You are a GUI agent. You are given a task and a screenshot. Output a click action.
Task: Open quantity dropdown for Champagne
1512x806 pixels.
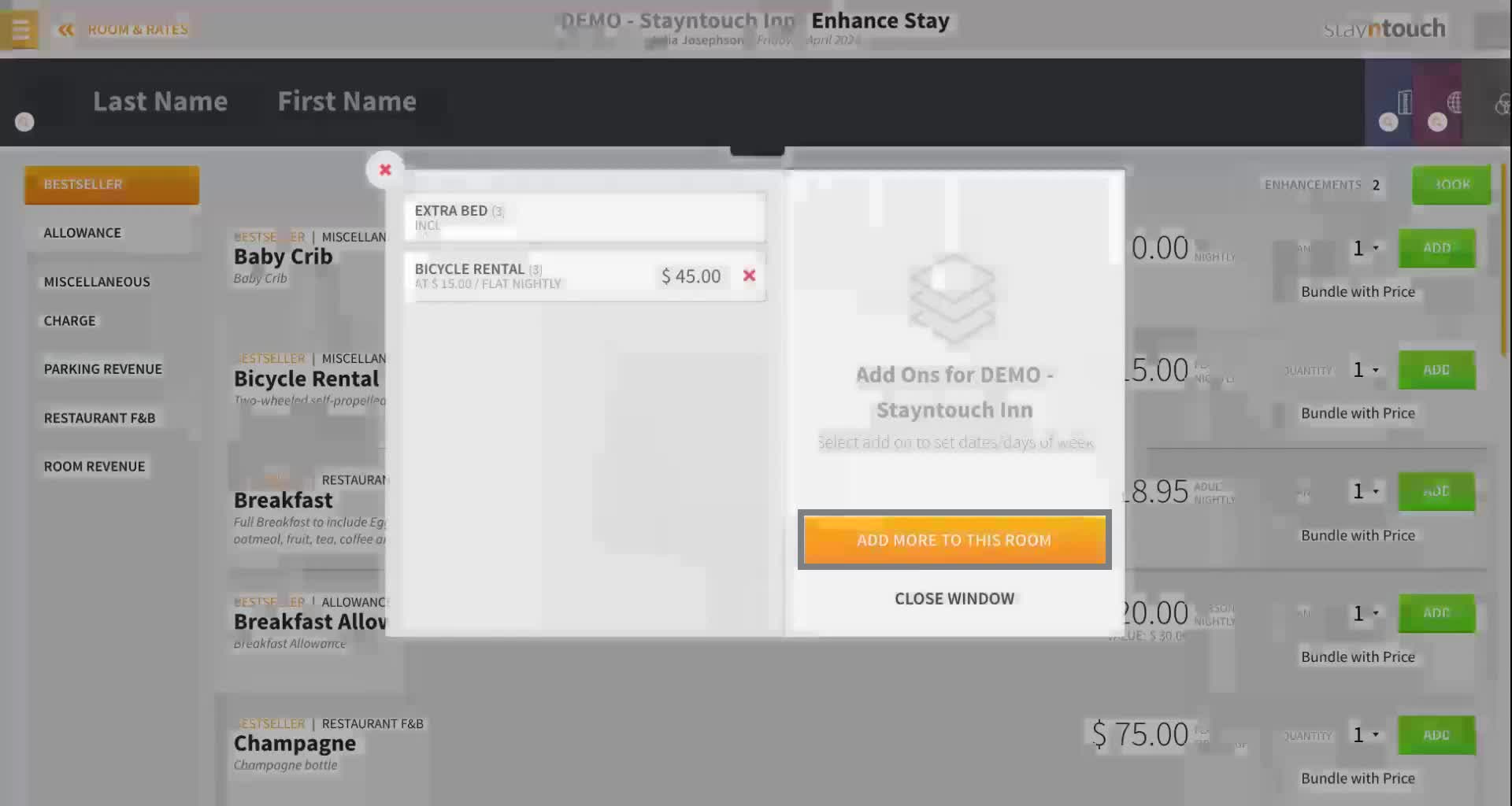click(x=1366, y=734)
